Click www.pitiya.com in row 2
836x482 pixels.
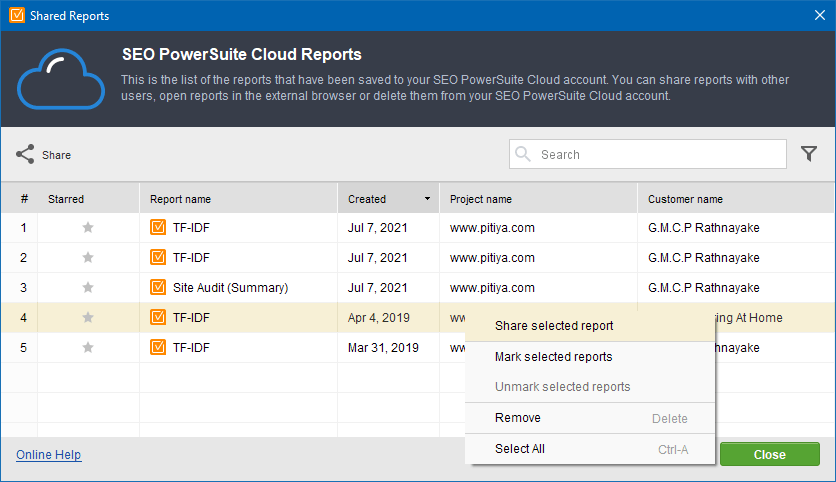(x=492, y=258)
